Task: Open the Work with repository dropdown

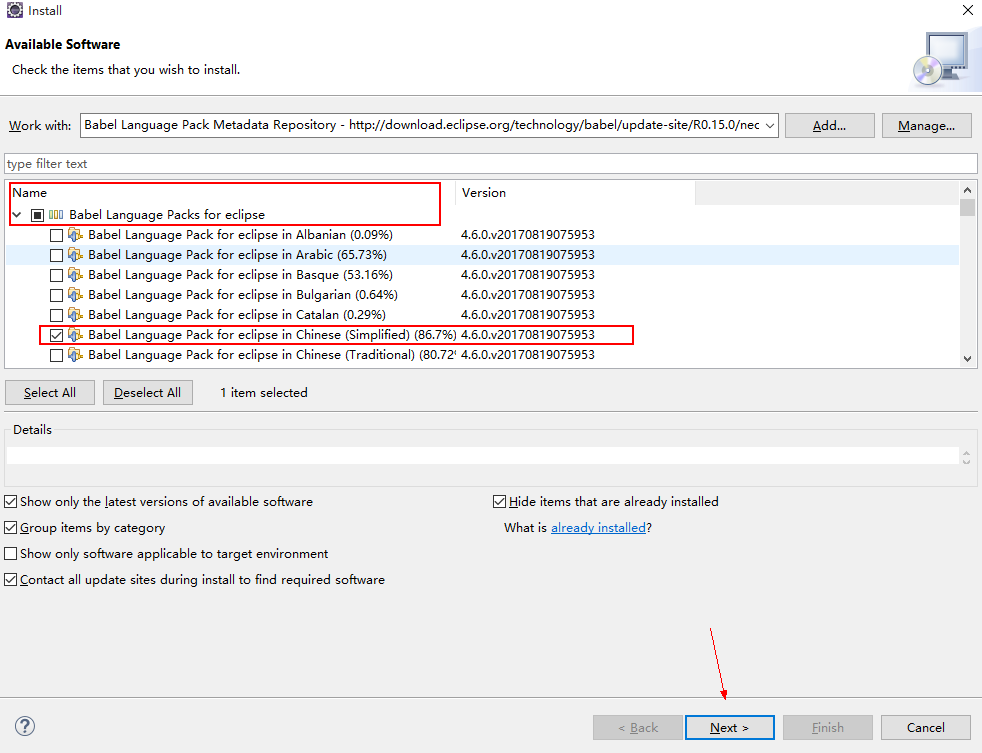Action: click(x=770, y=125)
